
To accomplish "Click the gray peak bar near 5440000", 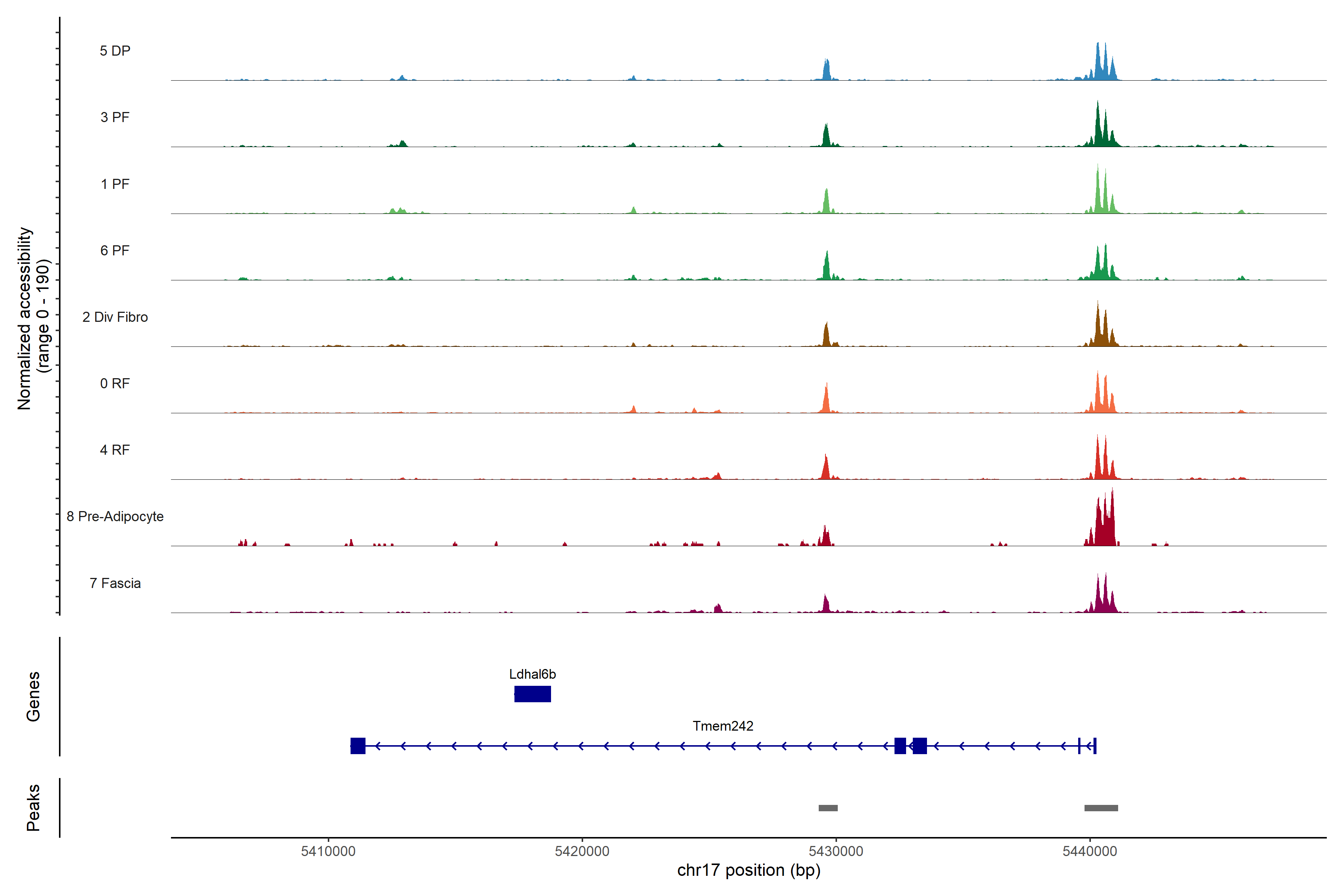I will (x=1101, y=808).
